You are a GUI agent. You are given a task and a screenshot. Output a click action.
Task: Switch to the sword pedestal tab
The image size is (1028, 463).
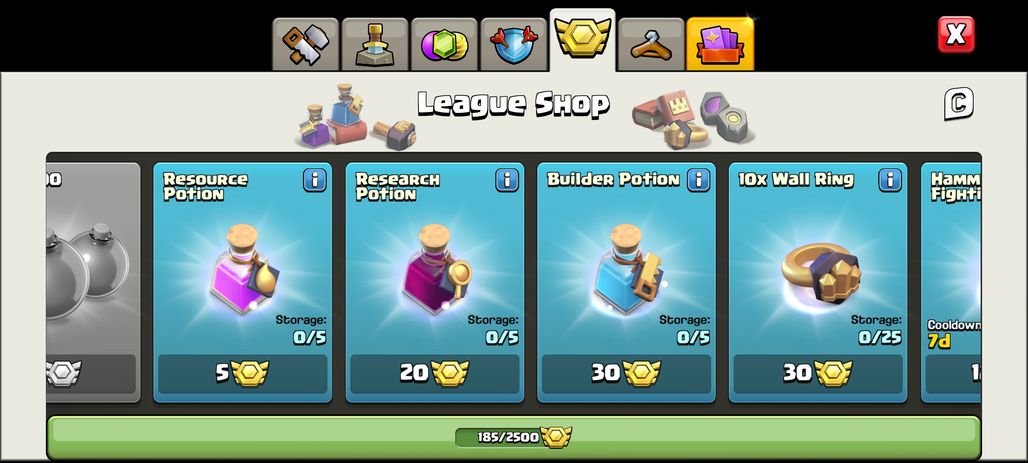[375, 45]
